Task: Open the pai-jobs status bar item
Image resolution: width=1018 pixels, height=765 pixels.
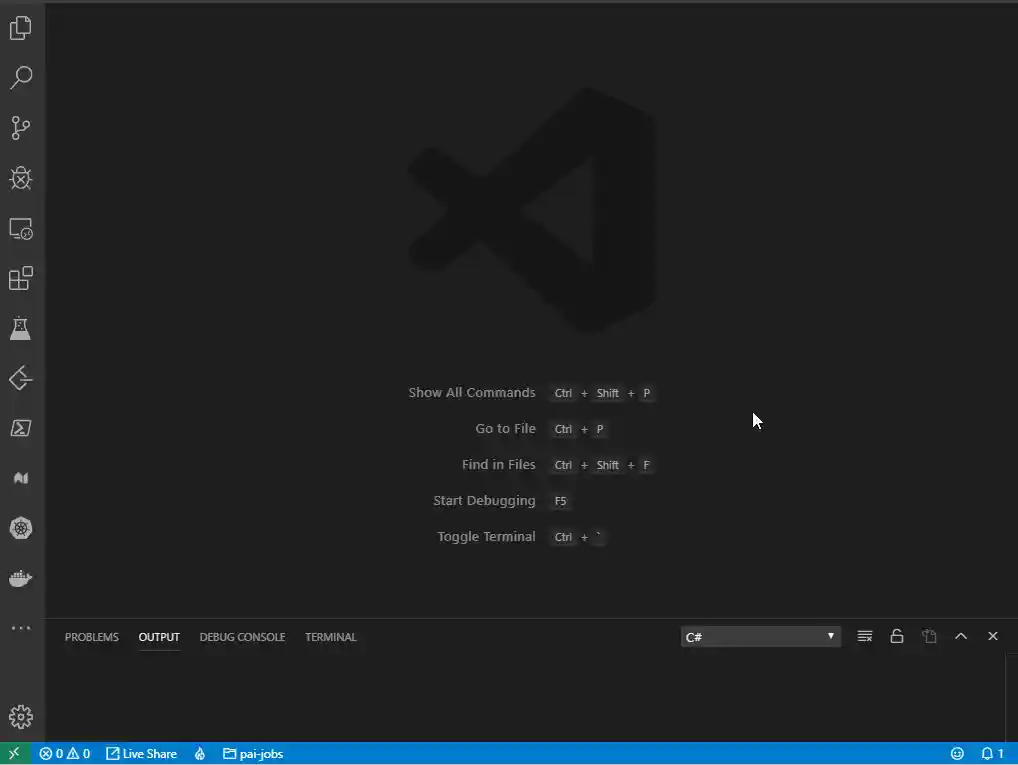Action: click(253, 753)
